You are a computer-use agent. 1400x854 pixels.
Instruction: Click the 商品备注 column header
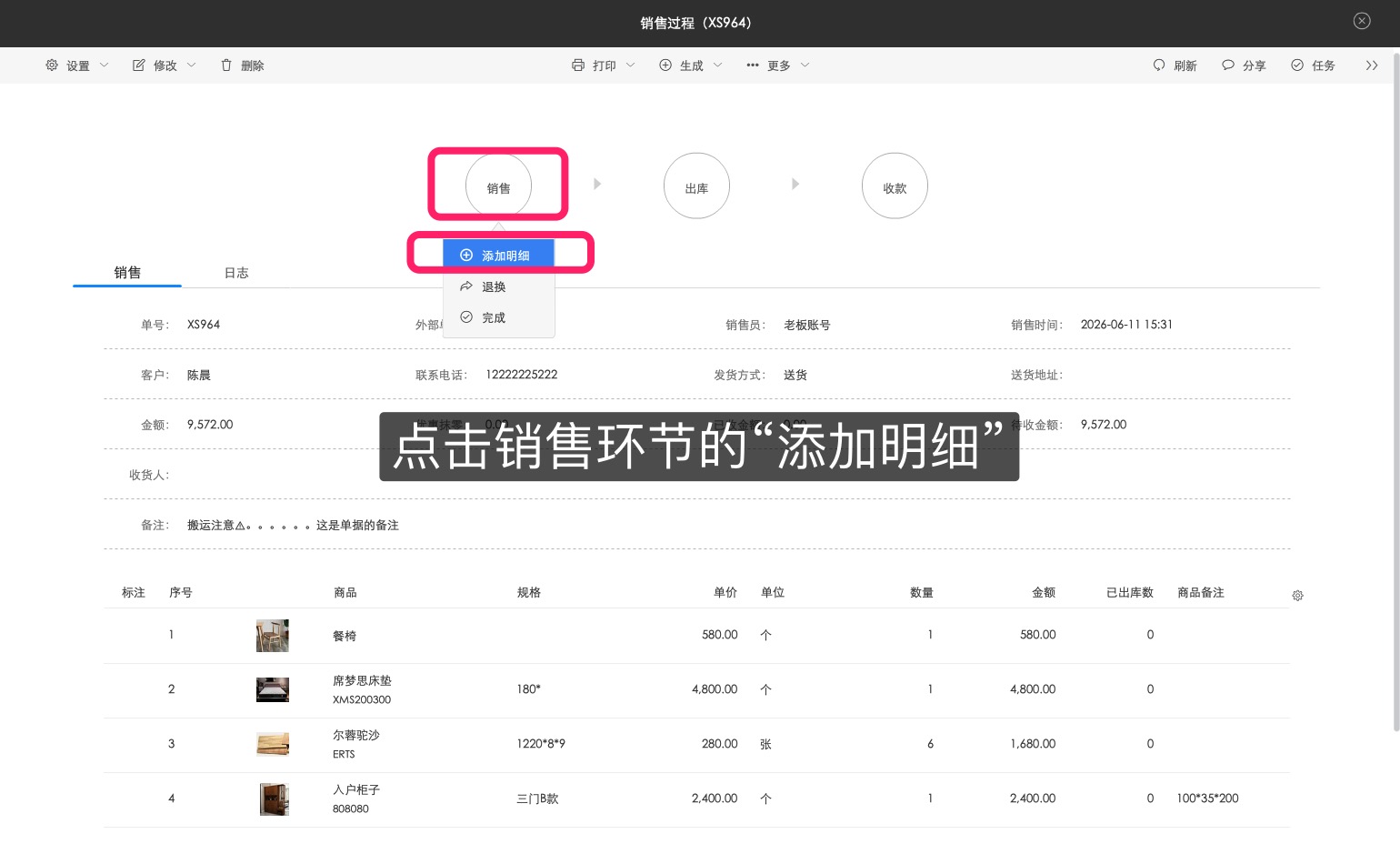pyautogui.click(x=1201, y=593)
